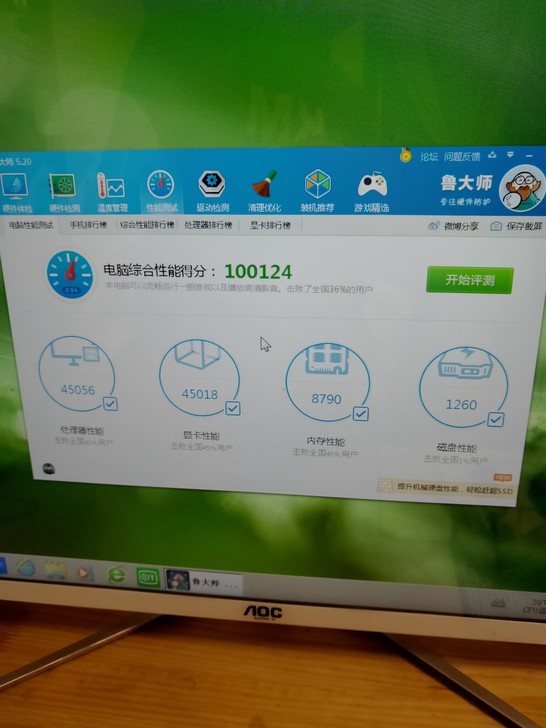Open the iQIYI icon on taskbar
The height and width of the screenshot is (728, 546).
coord(148,578)
